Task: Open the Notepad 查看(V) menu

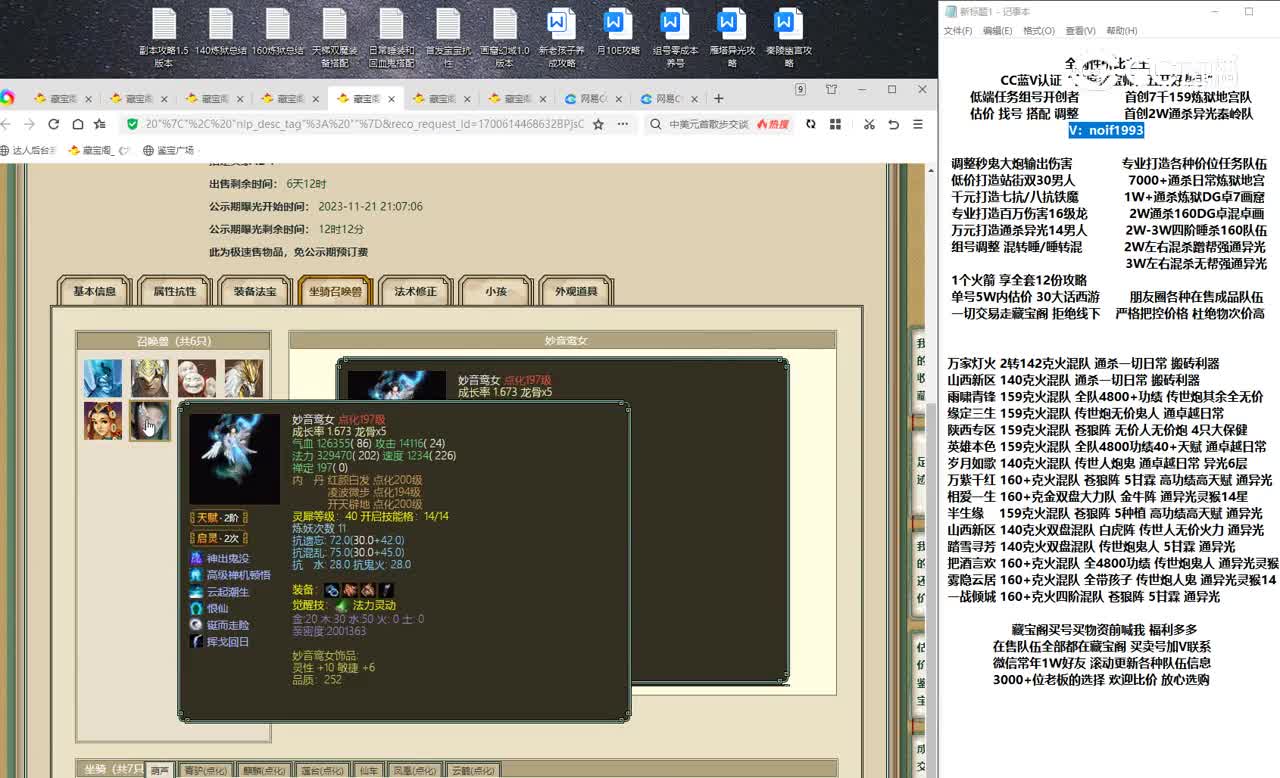Action: [1080, 31]
